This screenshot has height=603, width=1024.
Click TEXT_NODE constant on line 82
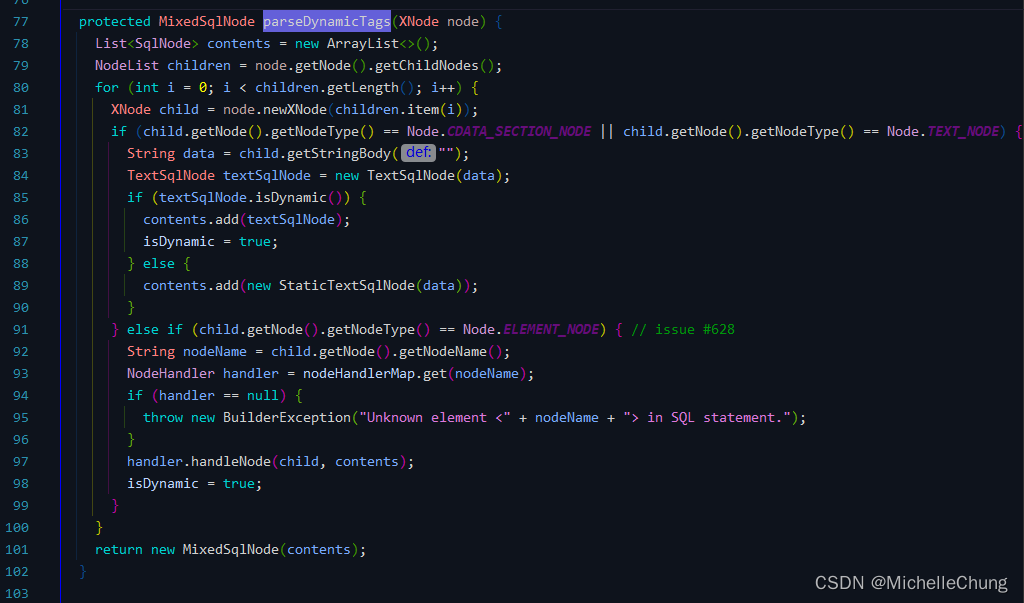[x=963, y=131]
